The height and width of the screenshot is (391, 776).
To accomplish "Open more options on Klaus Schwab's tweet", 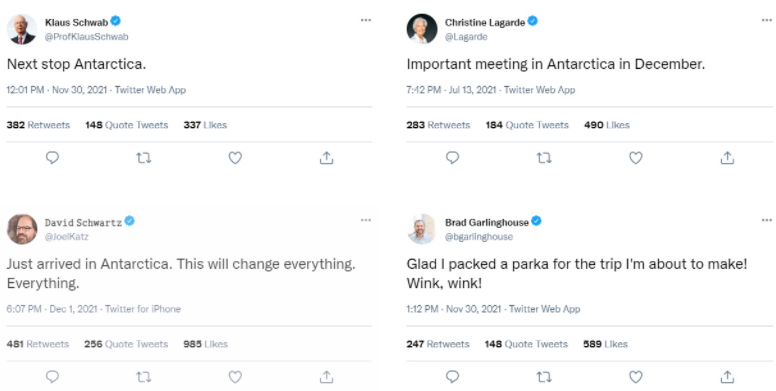I will (366, 20).
